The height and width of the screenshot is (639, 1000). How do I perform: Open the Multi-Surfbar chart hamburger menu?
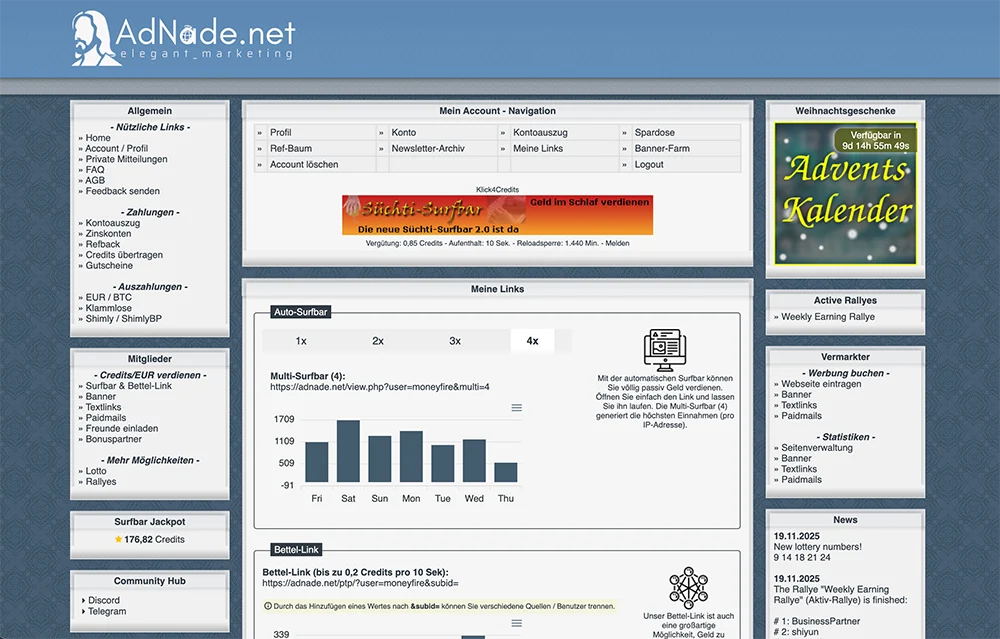coord(516,408)
